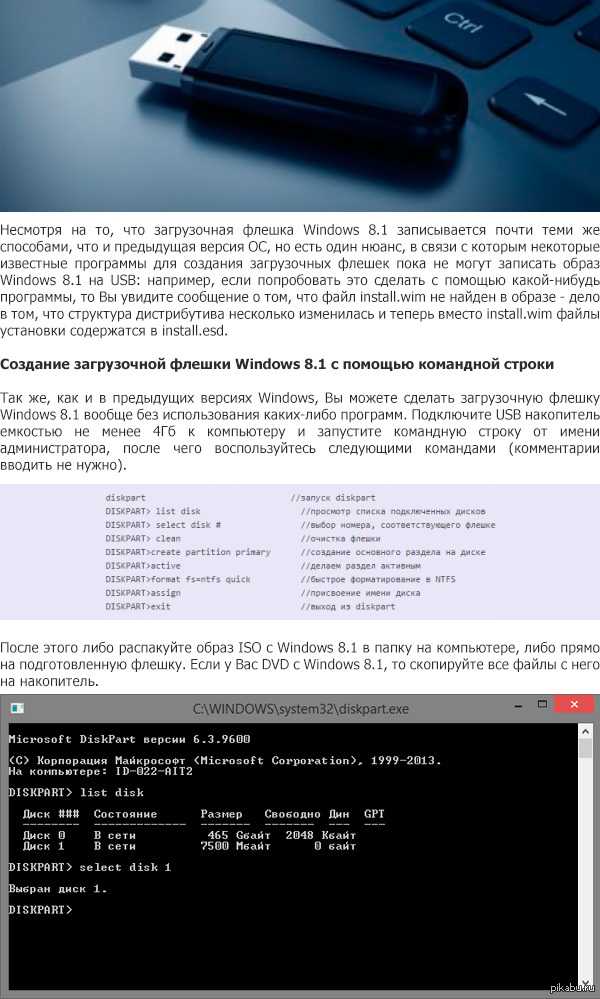Click 'DISKPART>create partition primary' code line
600x999 pixels.
(x=188, y=552)
